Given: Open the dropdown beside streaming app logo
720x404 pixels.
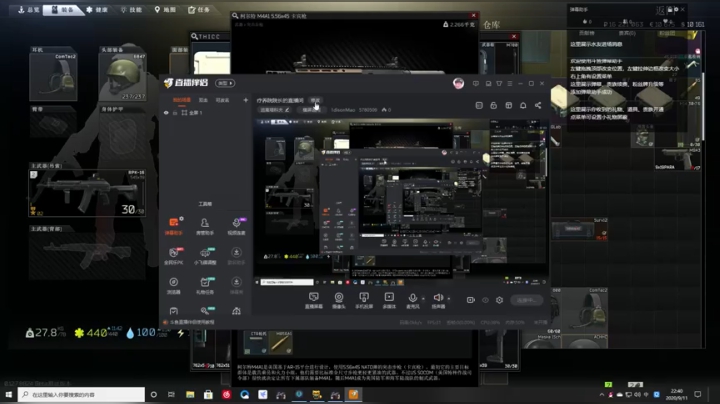Looking at the screenshot, I should pyautogui.click(x=225, y=83).
